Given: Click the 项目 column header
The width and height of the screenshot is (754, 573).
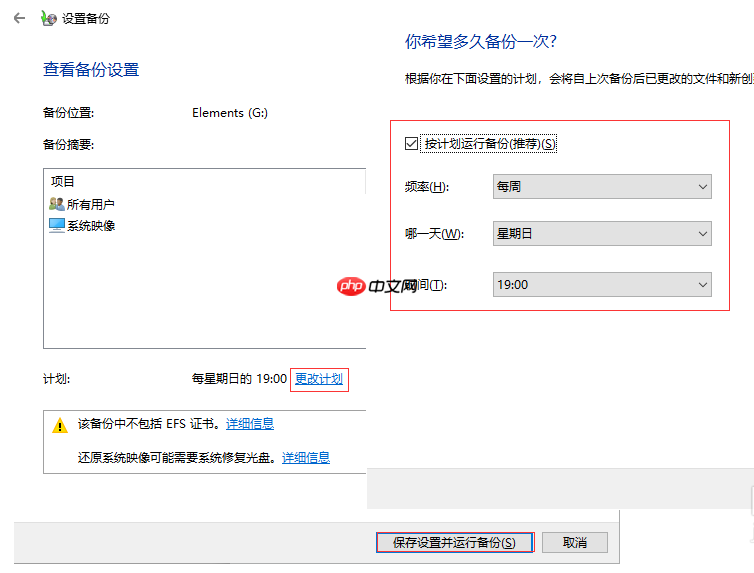Looking at the screenshot, I should click(63, 181).
